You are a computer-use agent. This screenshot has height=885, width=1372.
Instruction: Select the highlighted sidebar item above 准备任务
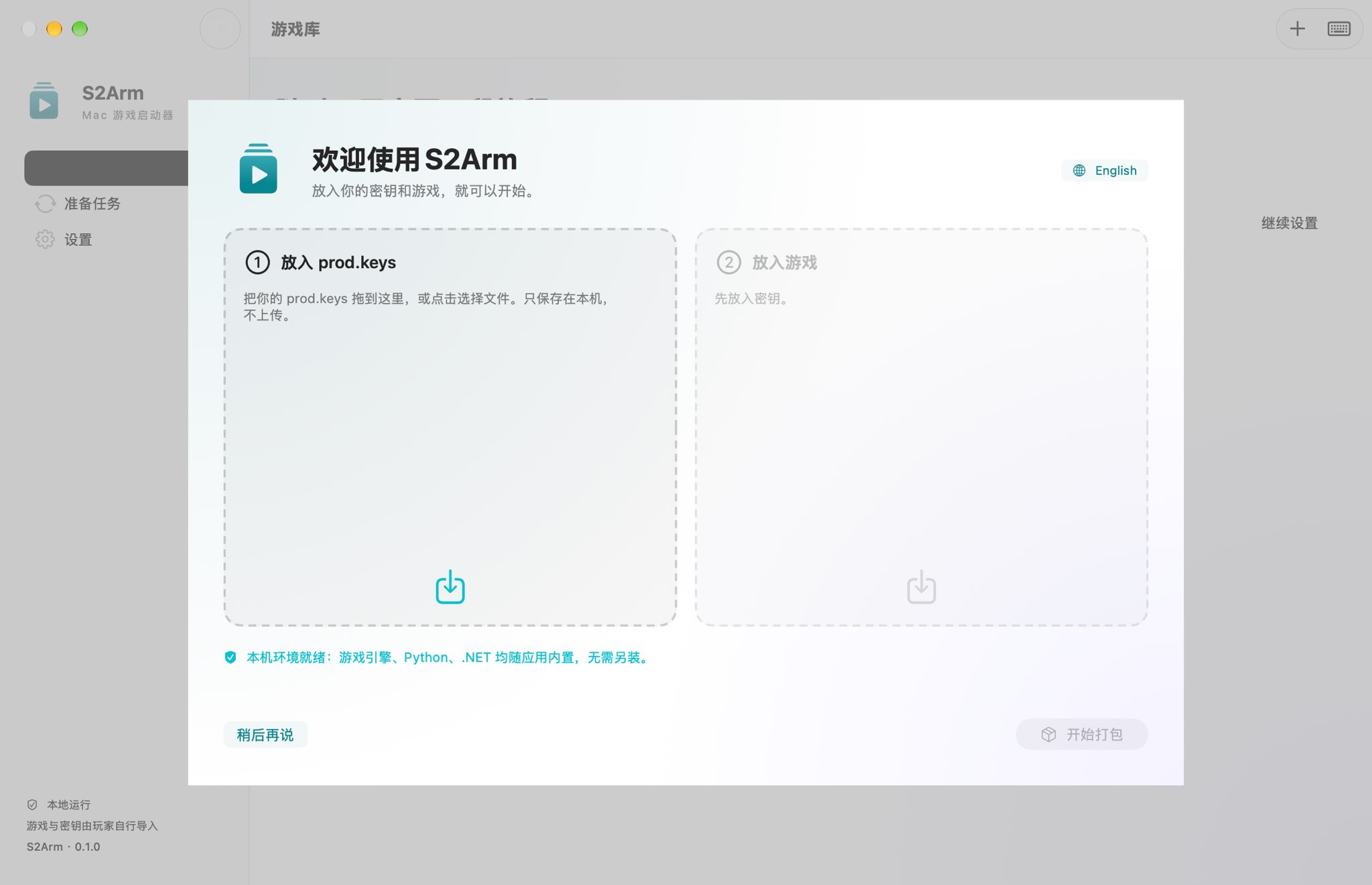click(107, 167)
